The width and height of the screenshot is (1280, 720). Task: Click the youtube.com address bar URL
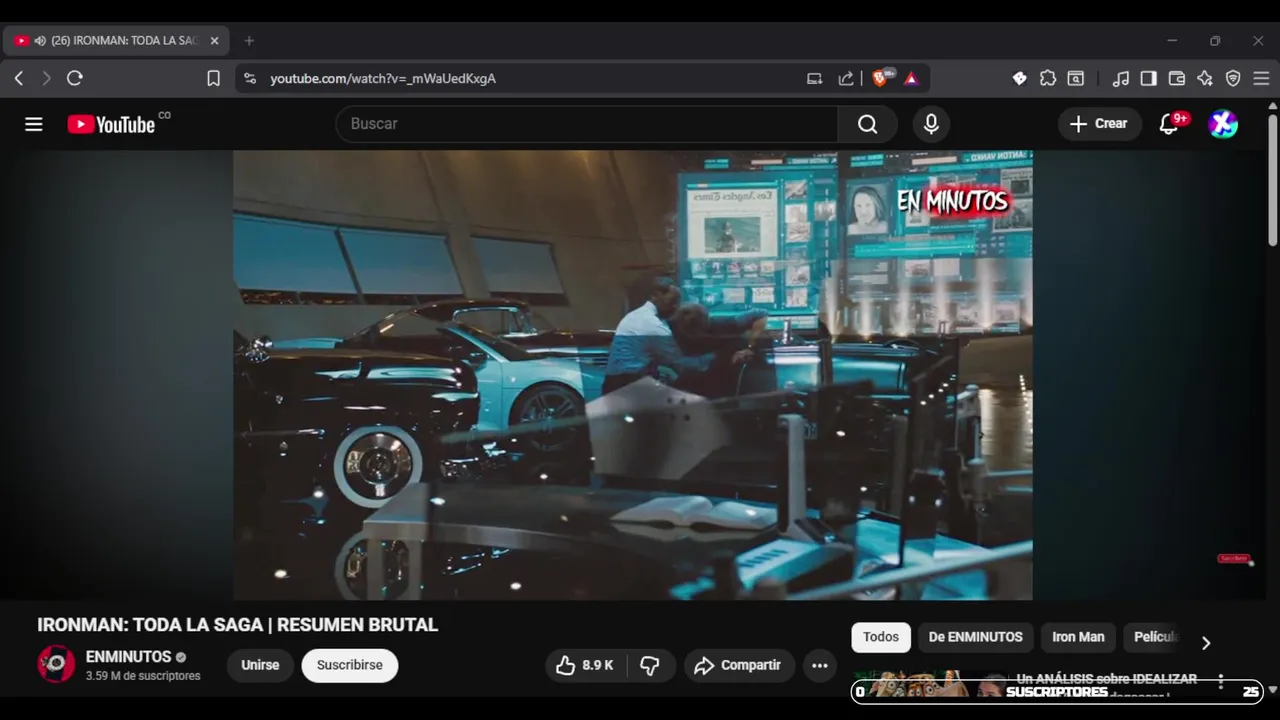[x=383, y=78]
